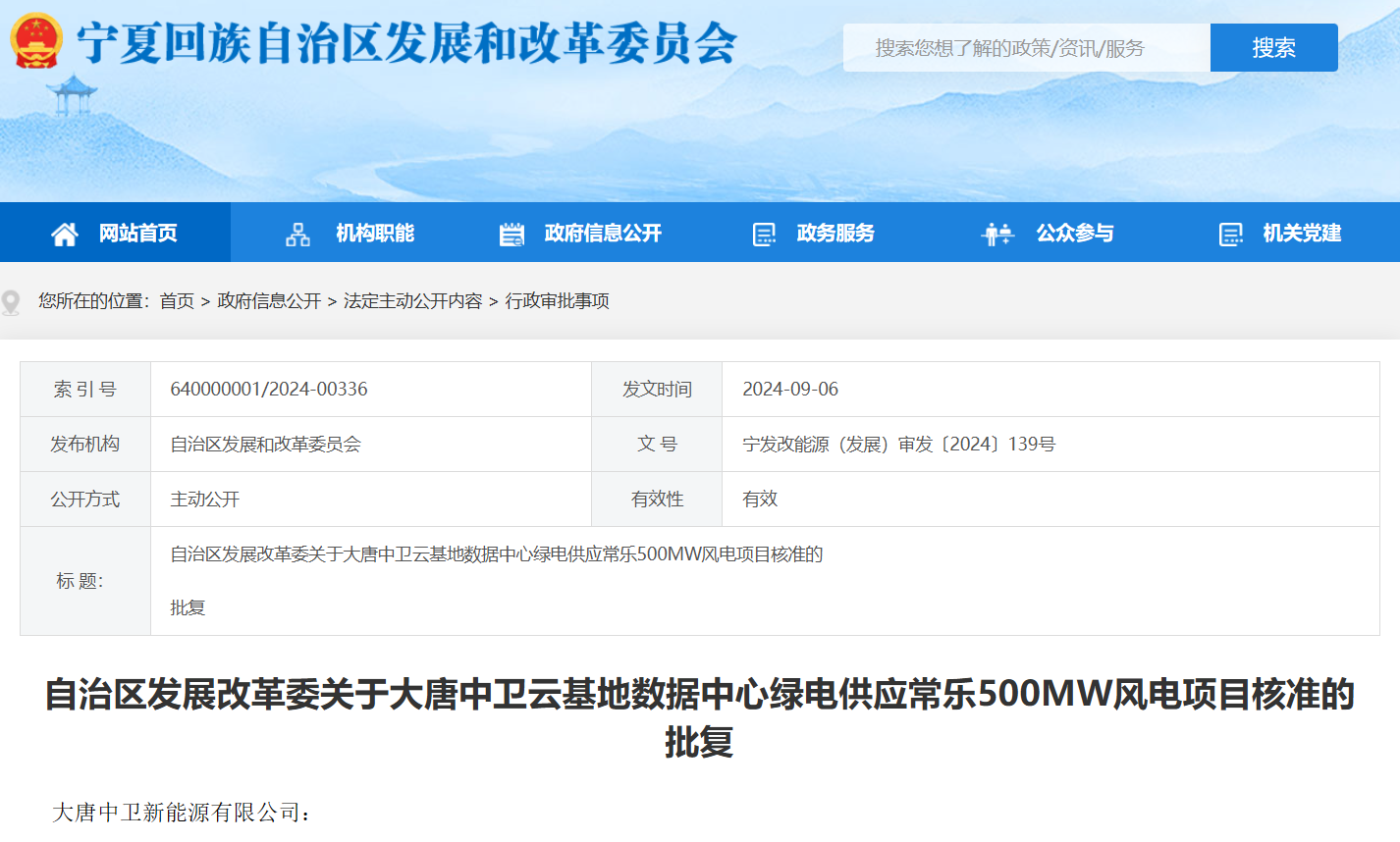Focus the policy search input field
1400x842 pixels.
(x=1027, y=47)
